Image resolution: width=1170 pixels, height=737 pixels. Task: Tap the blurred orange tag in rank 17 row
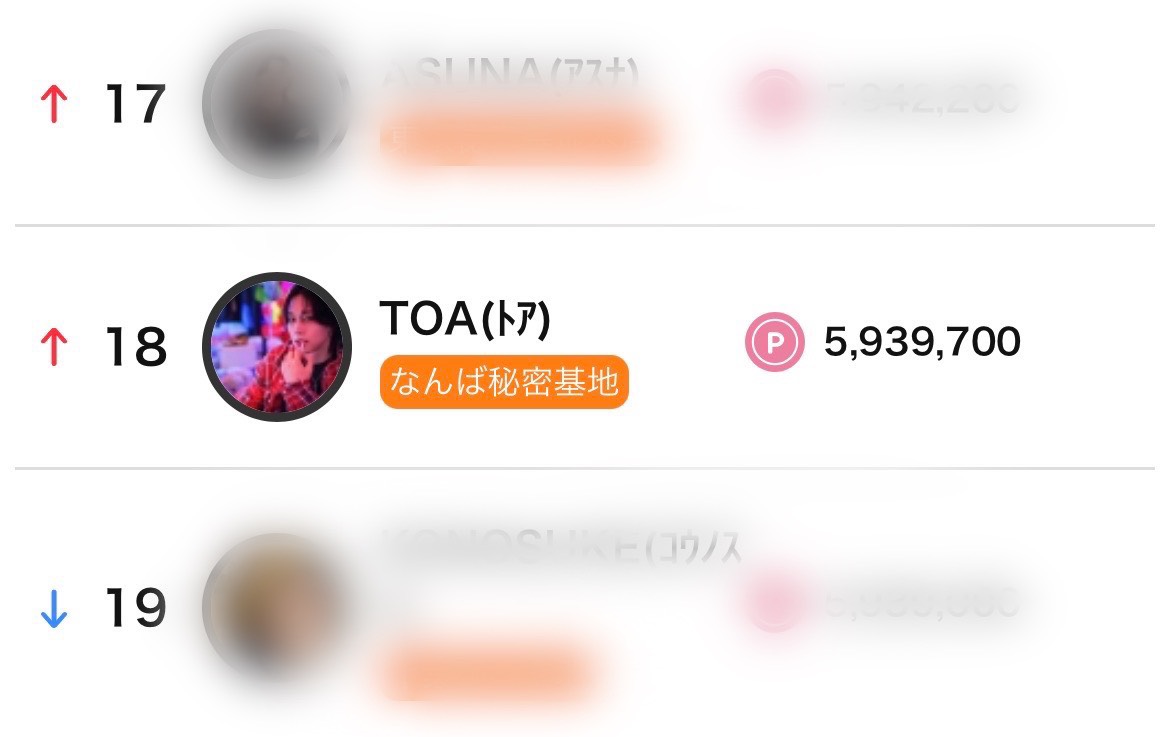pos(520,141)
